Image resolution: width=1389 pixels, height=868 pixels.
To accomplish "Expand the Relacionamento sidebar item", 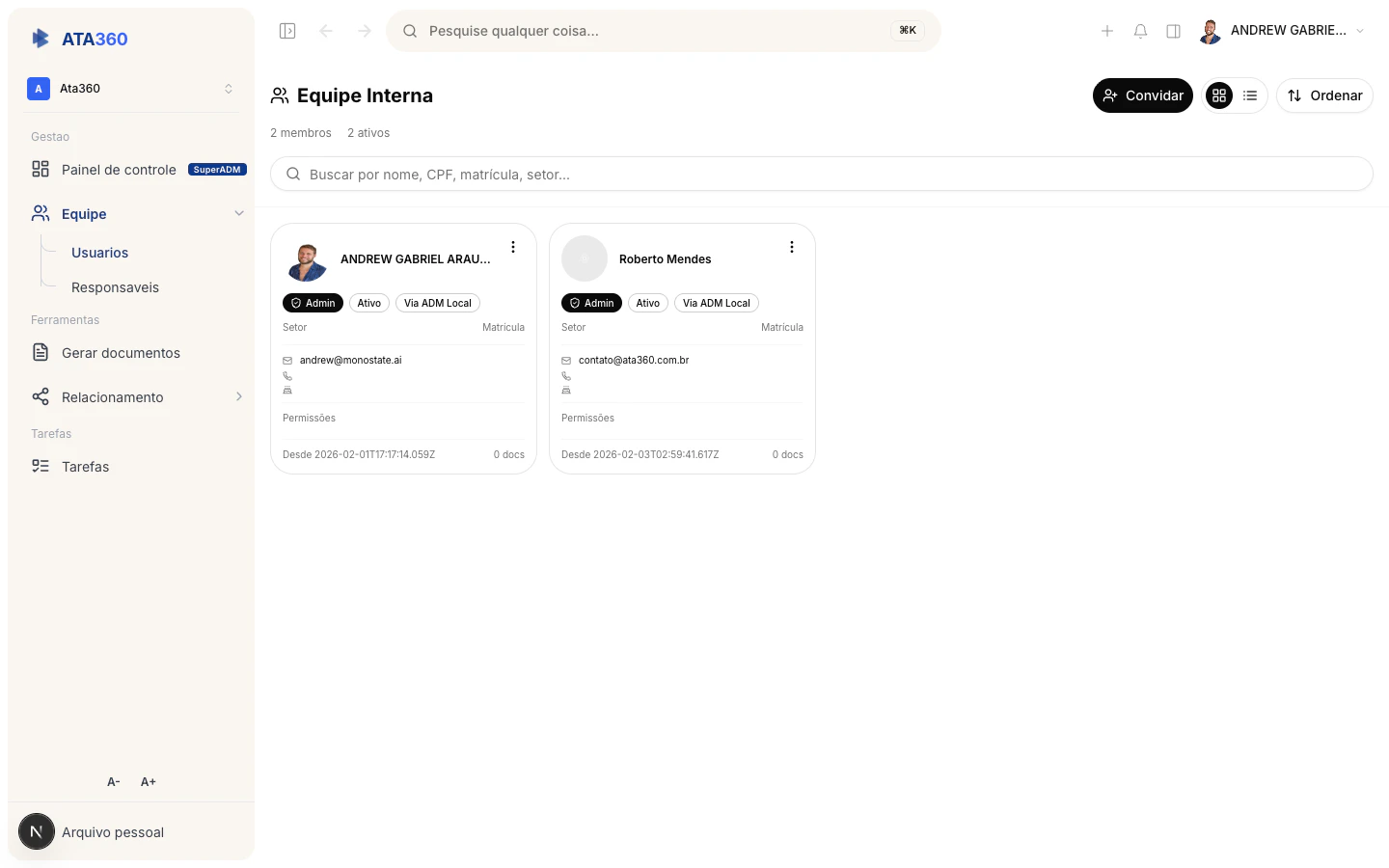I will point(238,396).
